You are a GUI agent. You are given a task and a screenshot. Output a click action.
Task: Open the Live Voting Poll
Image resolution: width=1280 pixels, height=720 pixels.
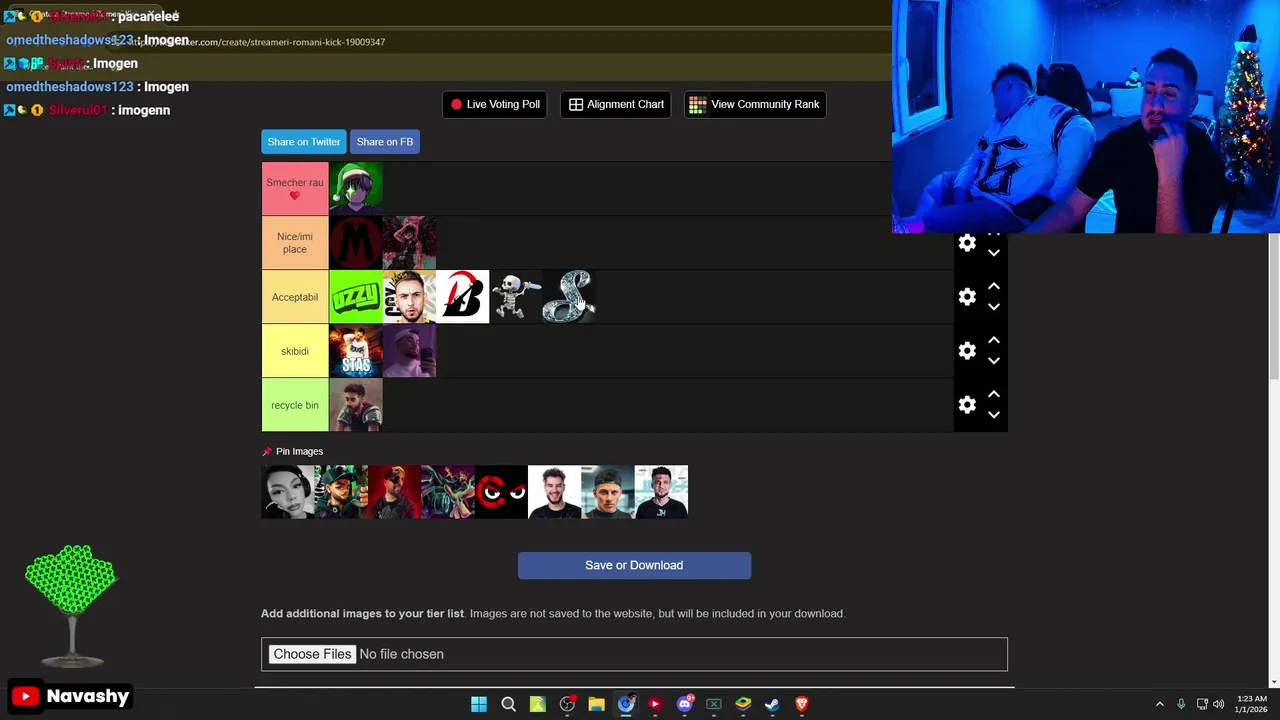pyautogui.click(x=495, y=104)
